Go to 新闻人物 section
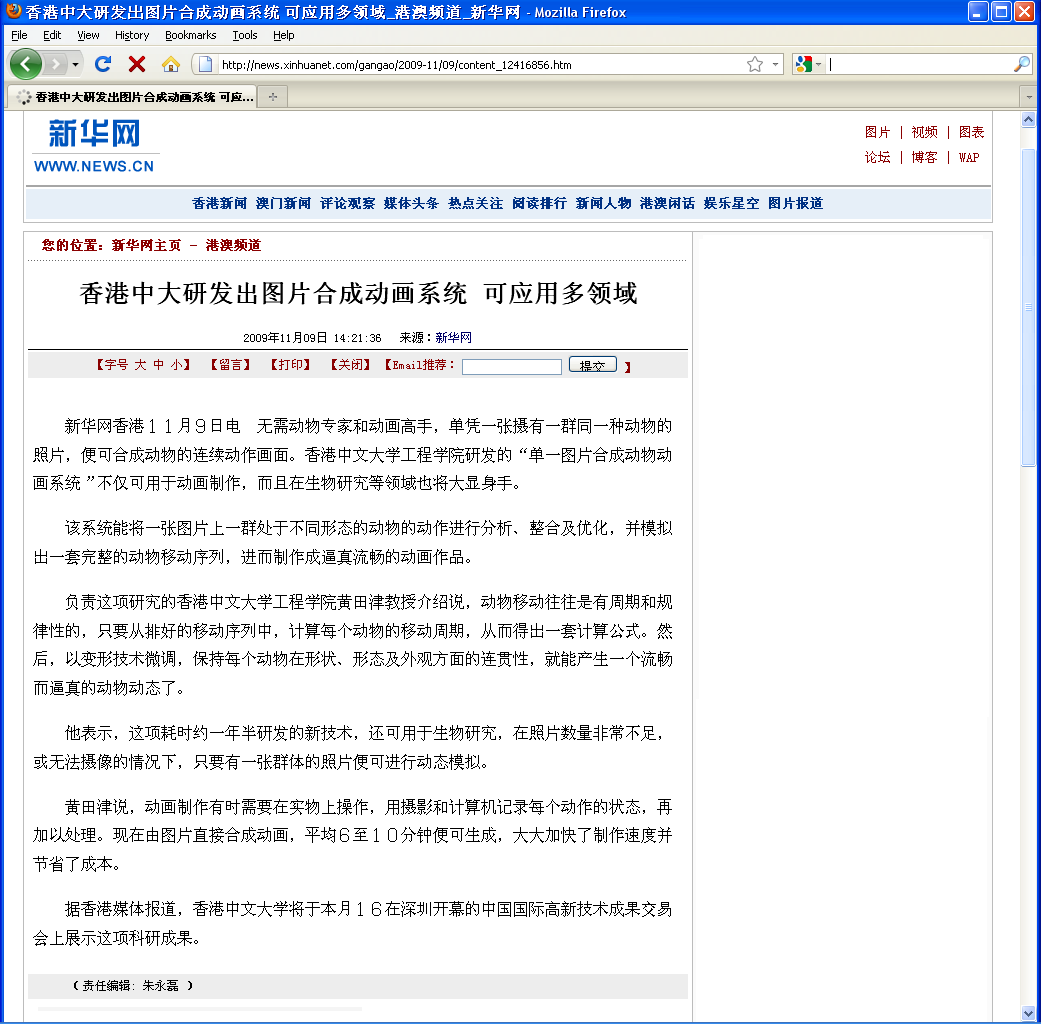This screenshot has width=1041, height=1024. pos(603,203)
